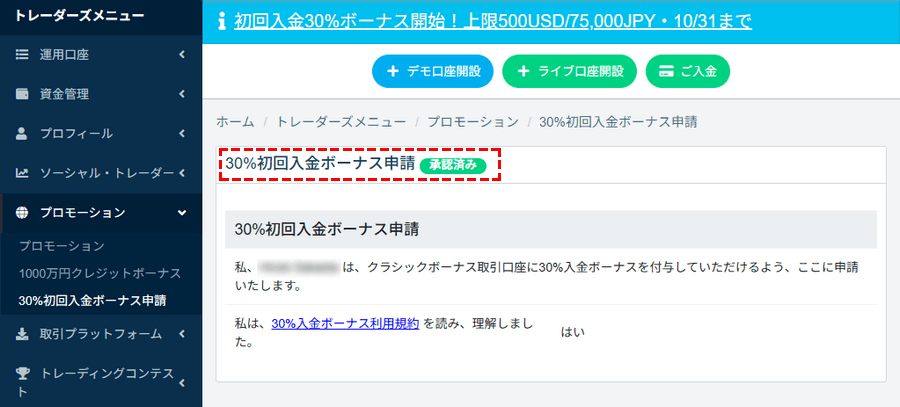Open the 運用口座 menu item
This screenshot has width=900, height=407.
(100, 55)
